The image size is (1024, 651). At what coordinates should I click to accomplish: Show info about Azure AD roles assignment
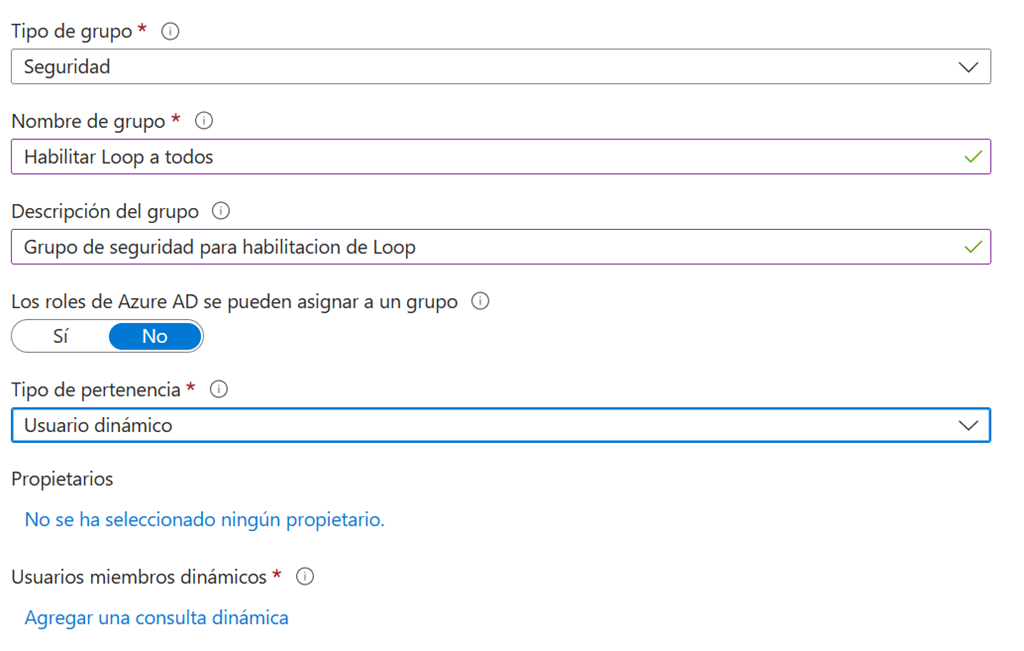(480, 301)
